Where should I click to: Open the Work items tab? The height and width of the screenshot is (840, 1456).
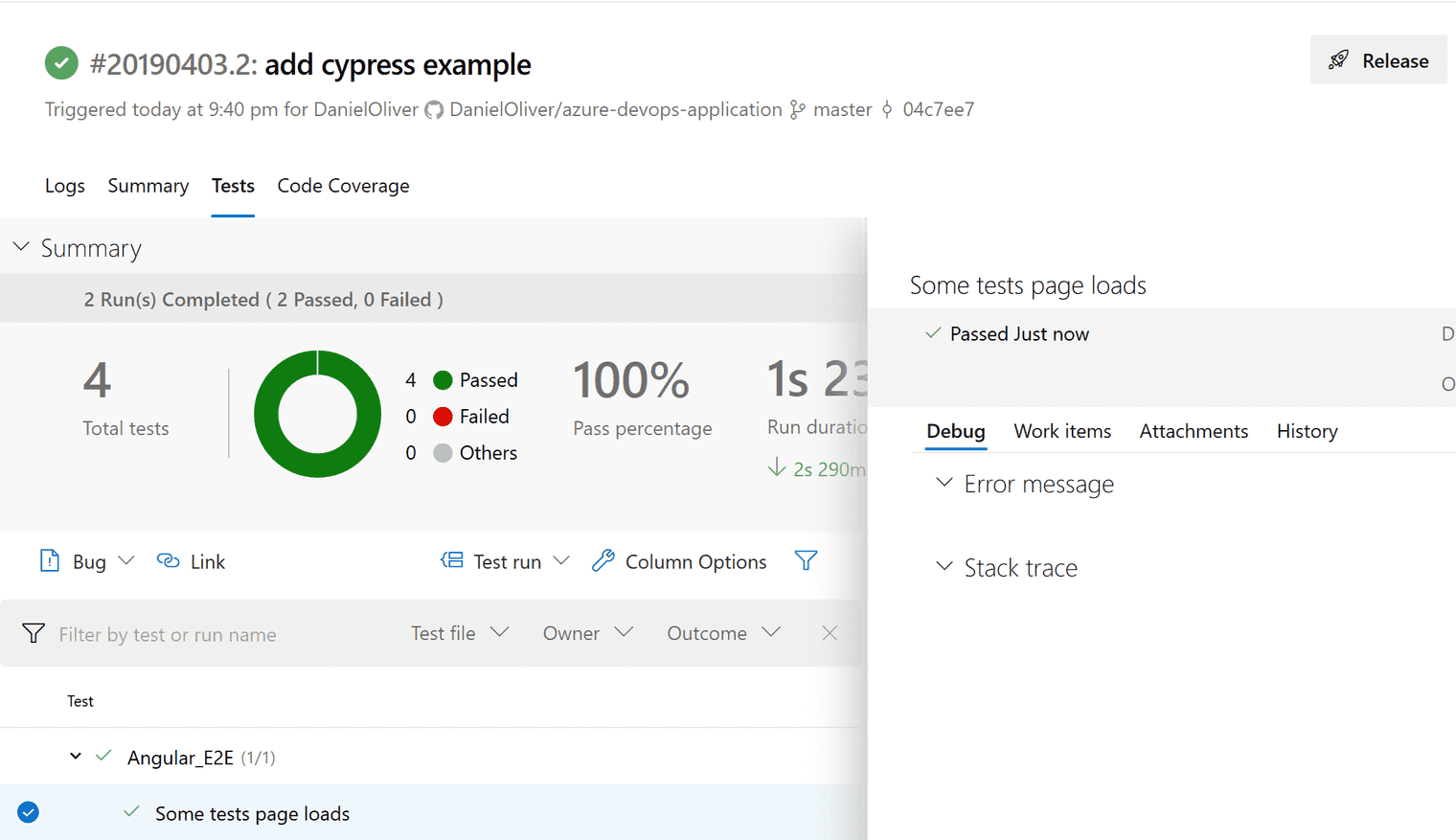[x=1062, y=431]
